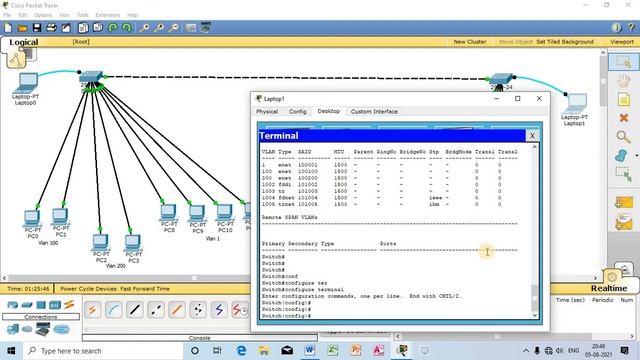This screenshot has width=640, height=360.
Task: Pick the WAN Emulation cloud category
Action: click(27, 329)
